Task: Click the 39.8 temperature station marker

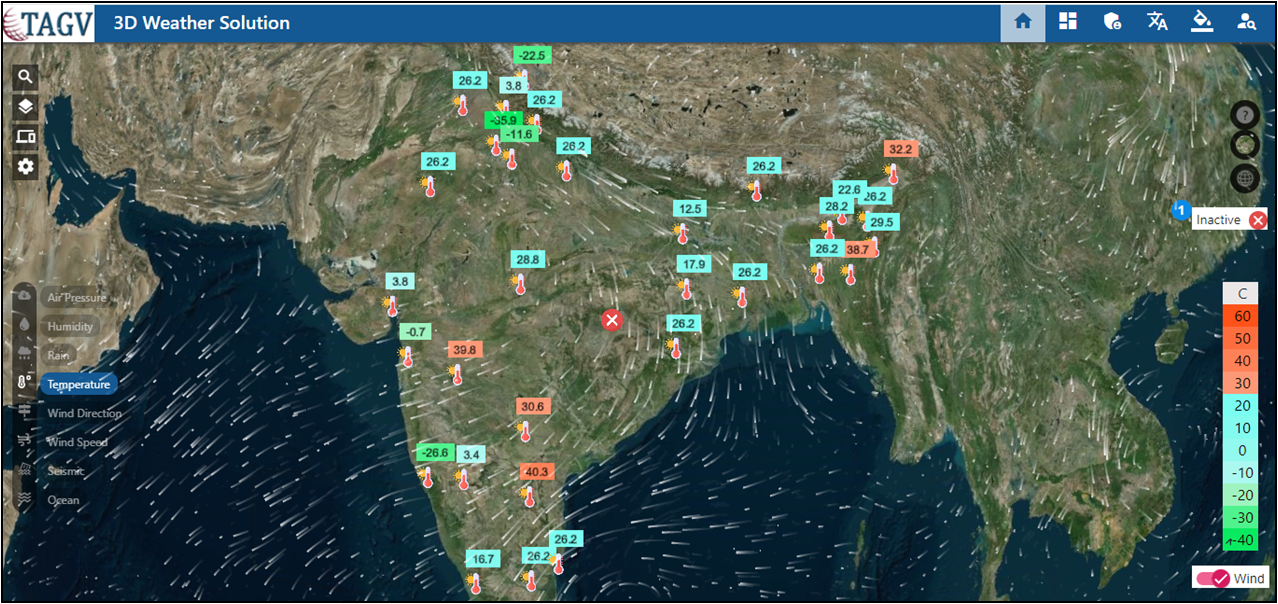Action: pos(464,350)
